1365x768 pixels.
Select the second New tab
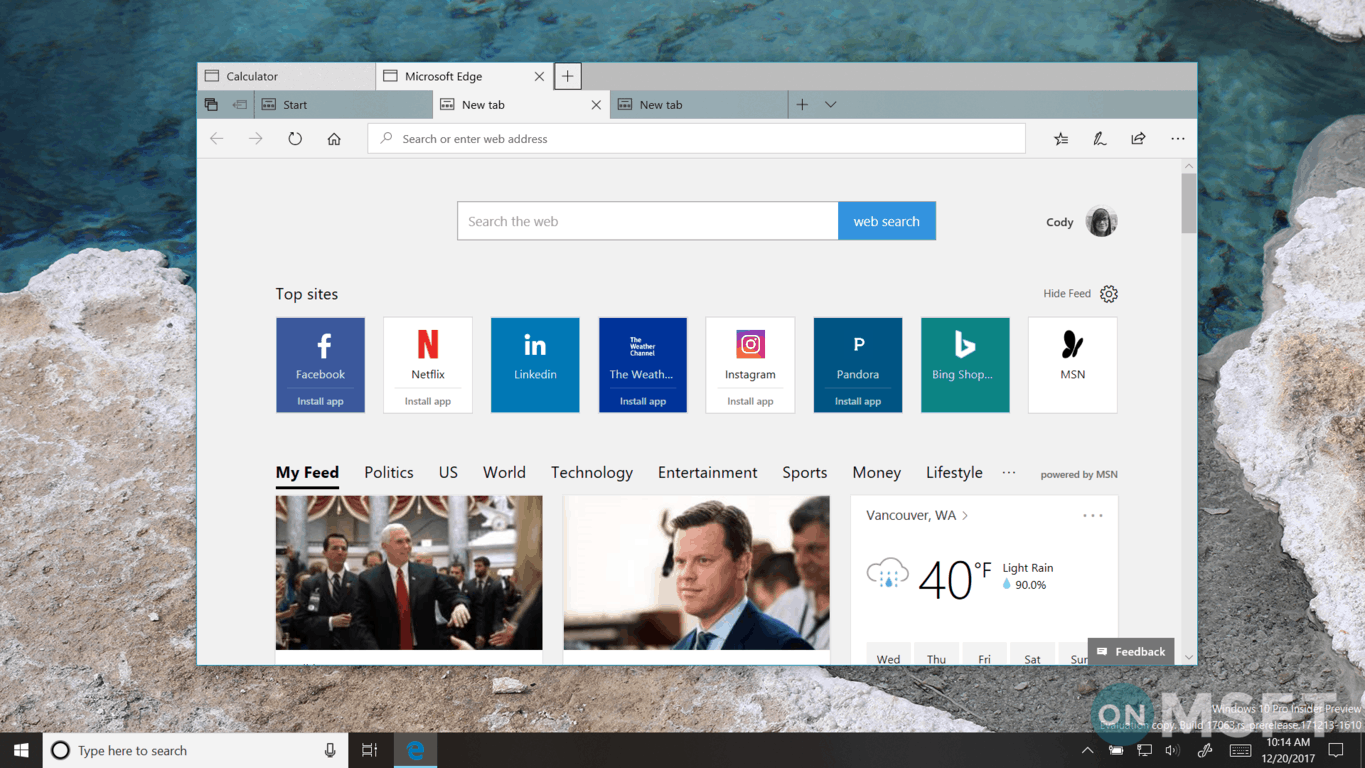(x=699, y=104)
